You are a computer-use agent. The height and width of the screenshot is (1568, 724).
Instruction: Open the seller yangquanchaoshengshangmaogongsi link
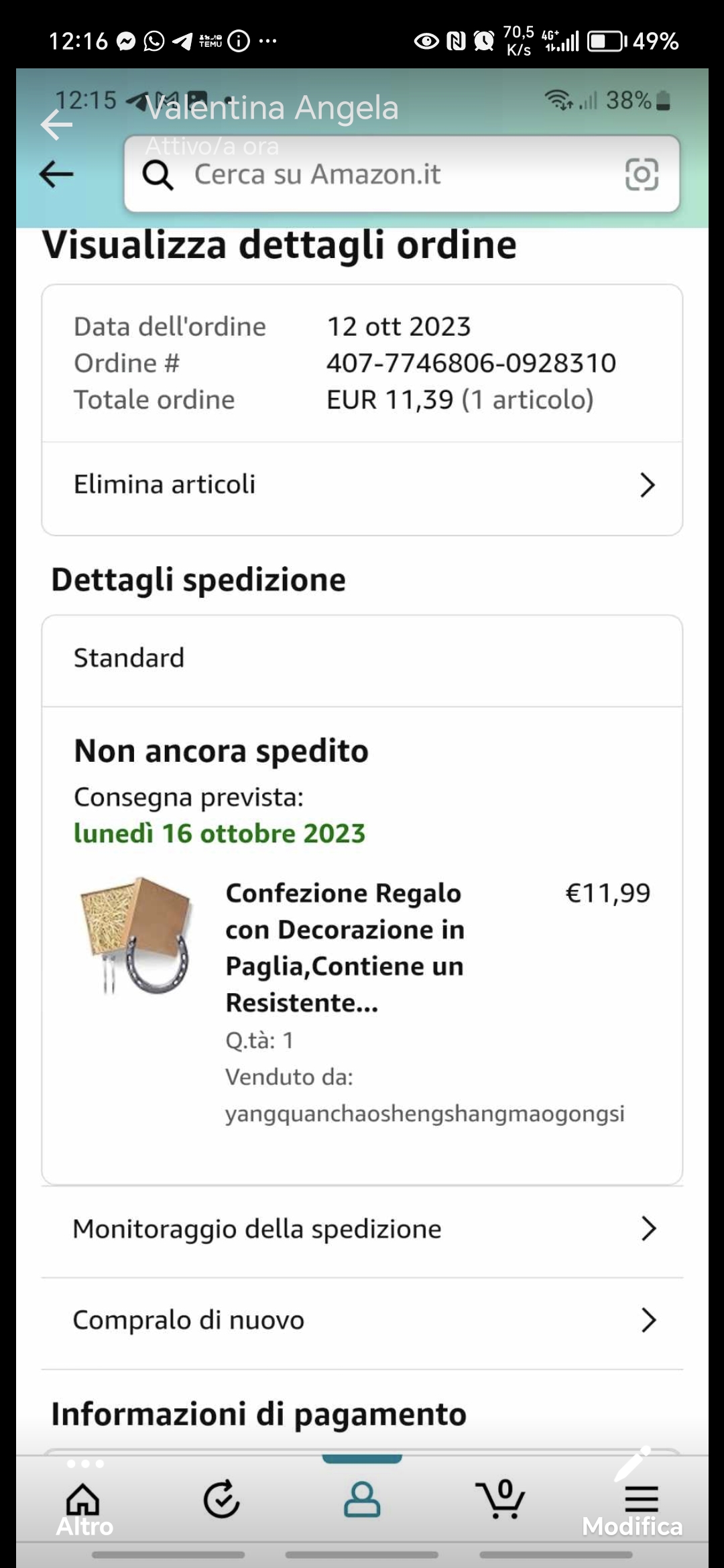pos(424,1113)
